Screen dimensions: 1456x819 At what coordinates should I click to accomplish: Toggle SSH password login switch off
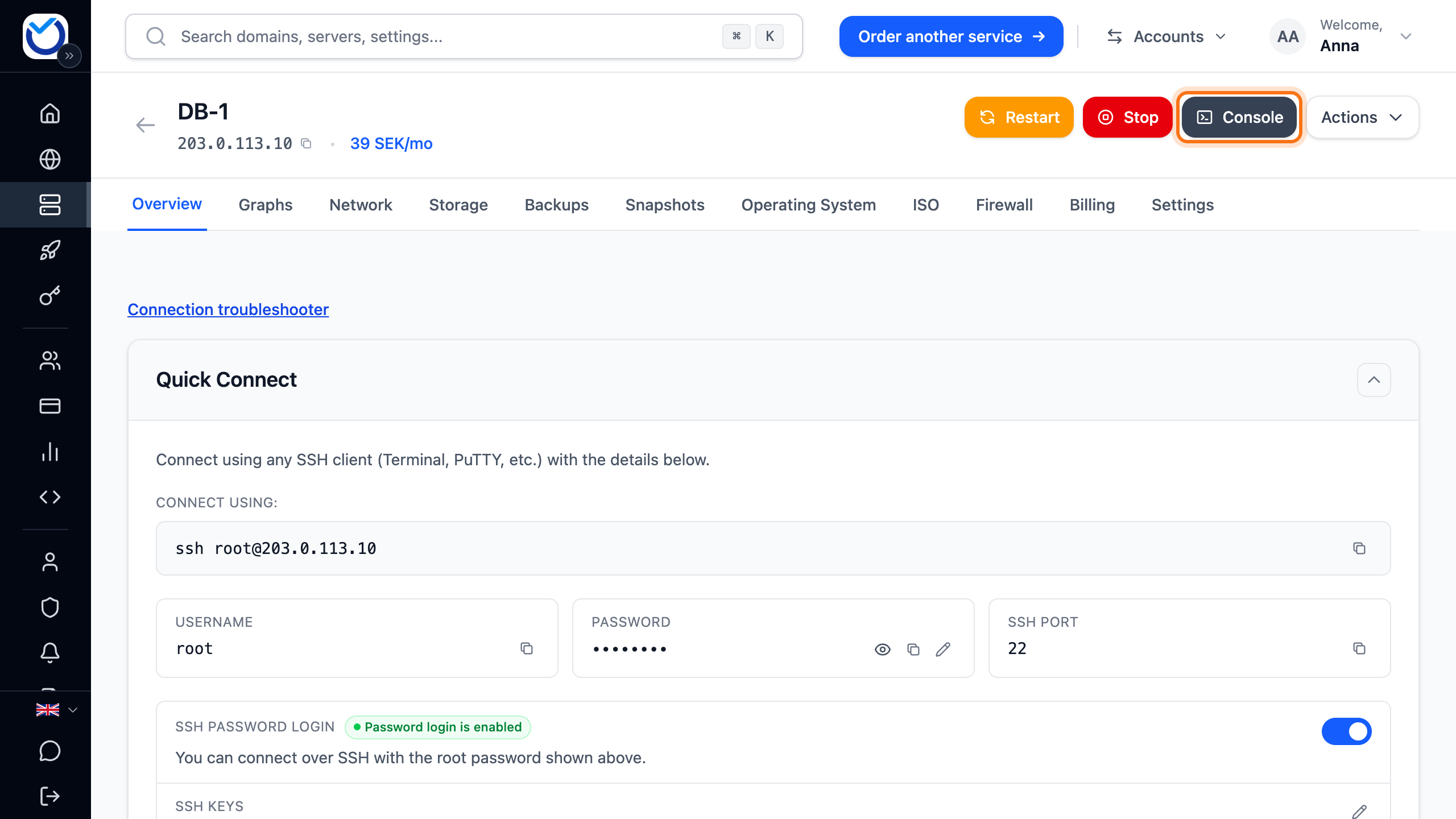pos(1346,731)
